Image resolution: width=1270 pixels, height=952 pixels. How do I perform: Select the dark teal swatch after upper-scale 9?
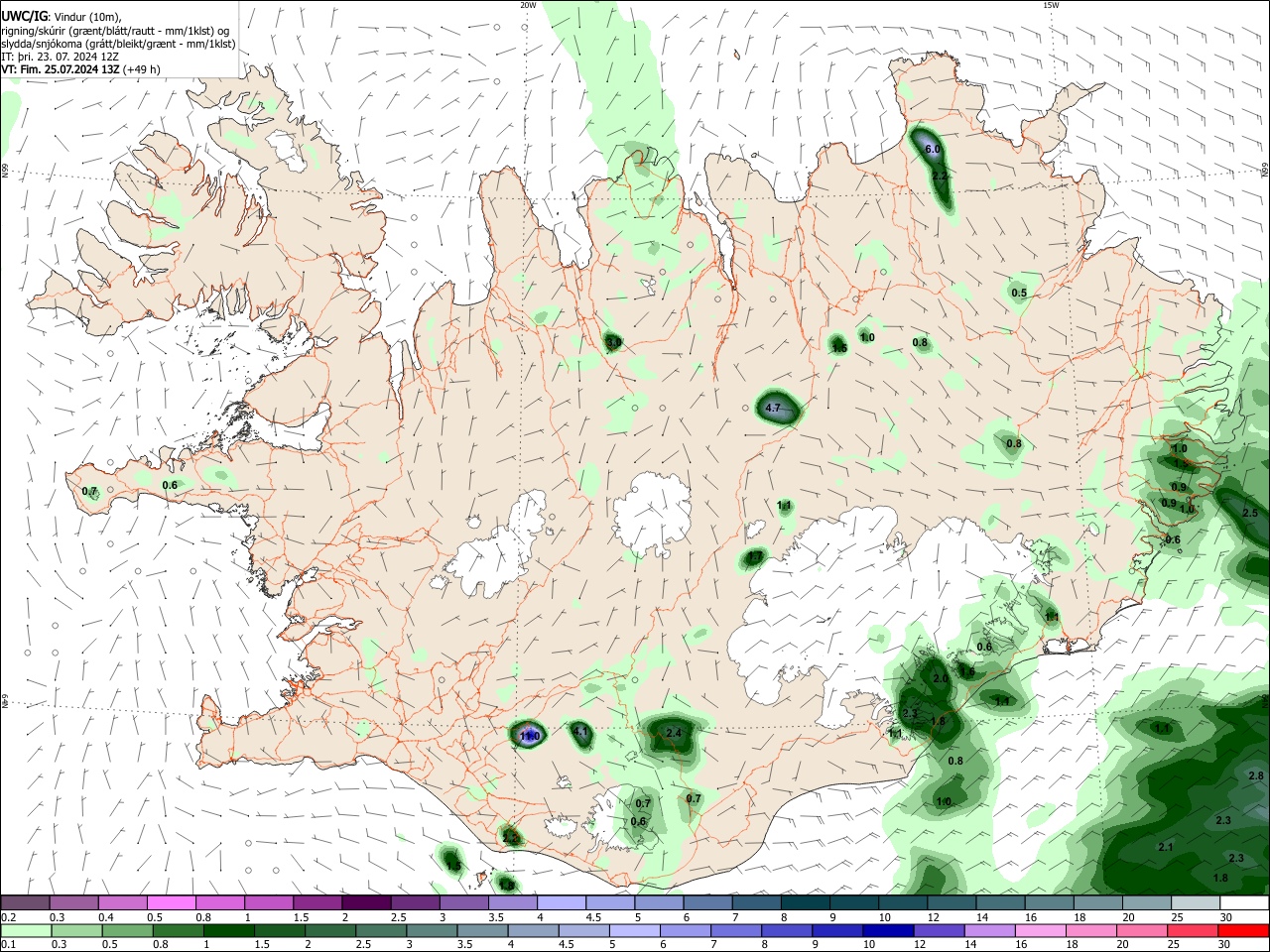tap(854, 902)
